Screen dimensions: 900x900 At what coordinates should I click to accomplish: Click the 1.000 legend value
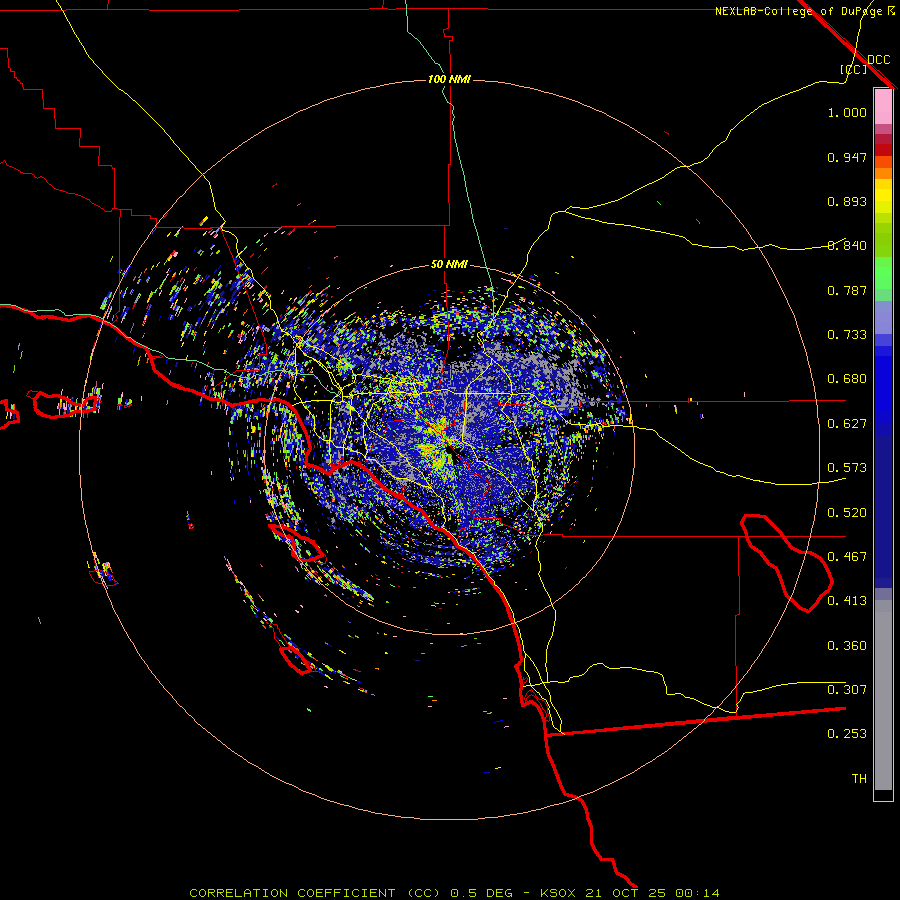pos(847,112)
